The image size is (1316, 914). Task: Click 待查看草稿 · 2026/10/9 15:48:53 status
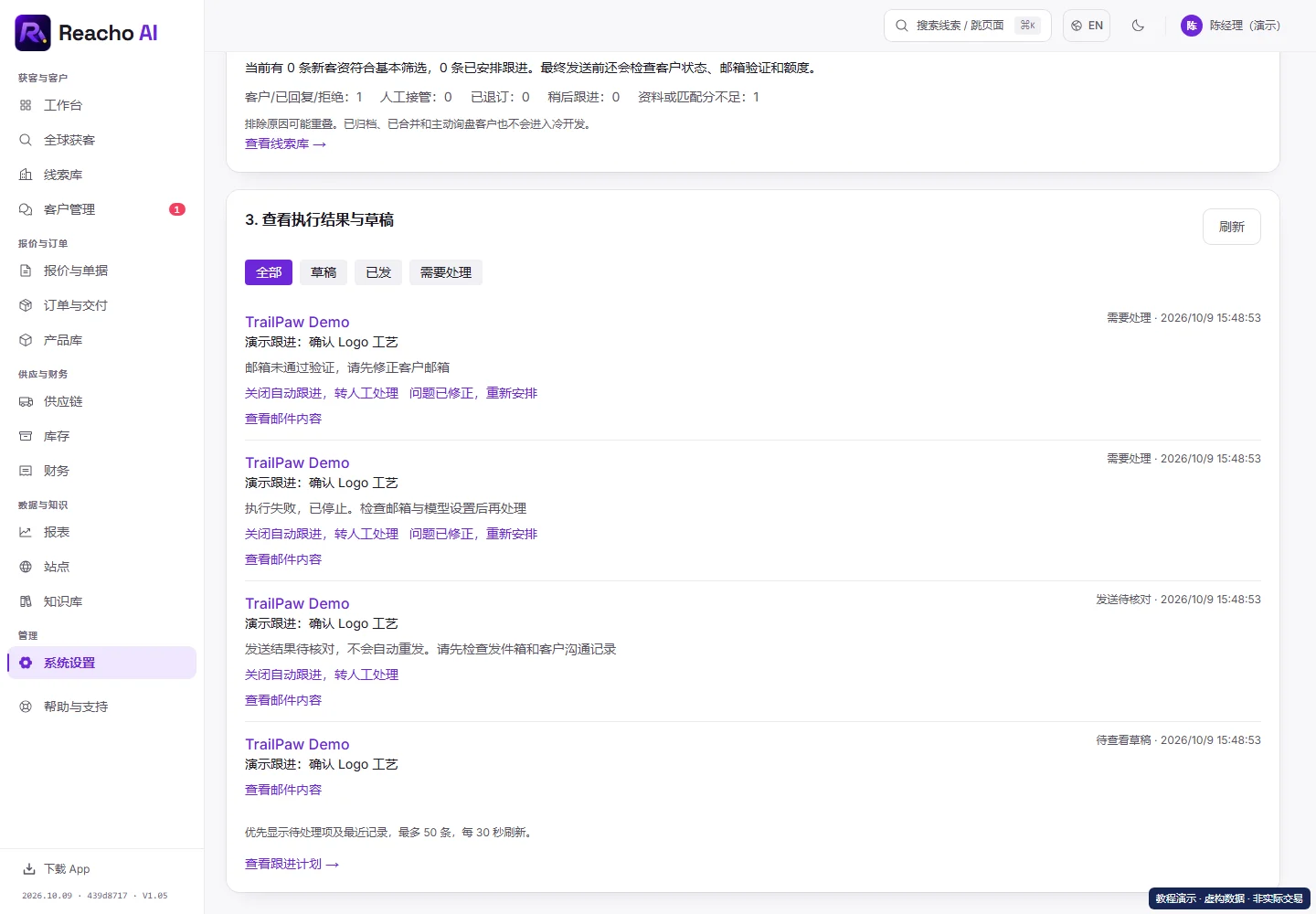coord(1178,740)
